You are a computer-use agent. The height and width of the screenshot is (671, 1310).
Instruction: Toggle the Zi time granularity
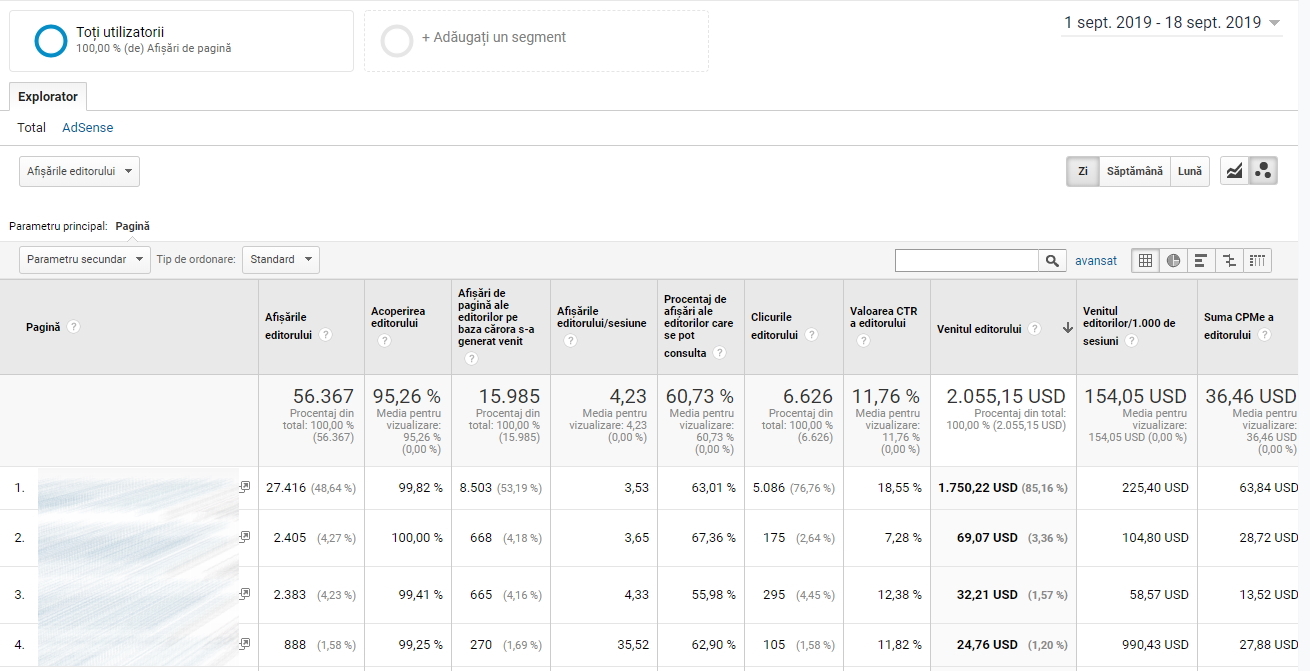coord(1082,171)
